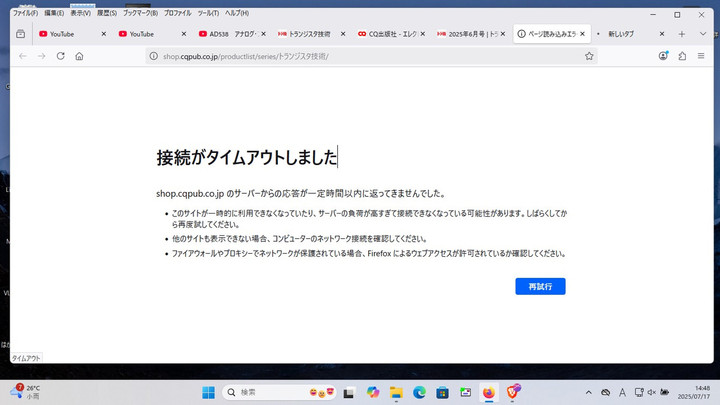The width and height of the screenshot is (720, 405).
Task: Go to the Firefox home page icon
Action: coord(79,56)
